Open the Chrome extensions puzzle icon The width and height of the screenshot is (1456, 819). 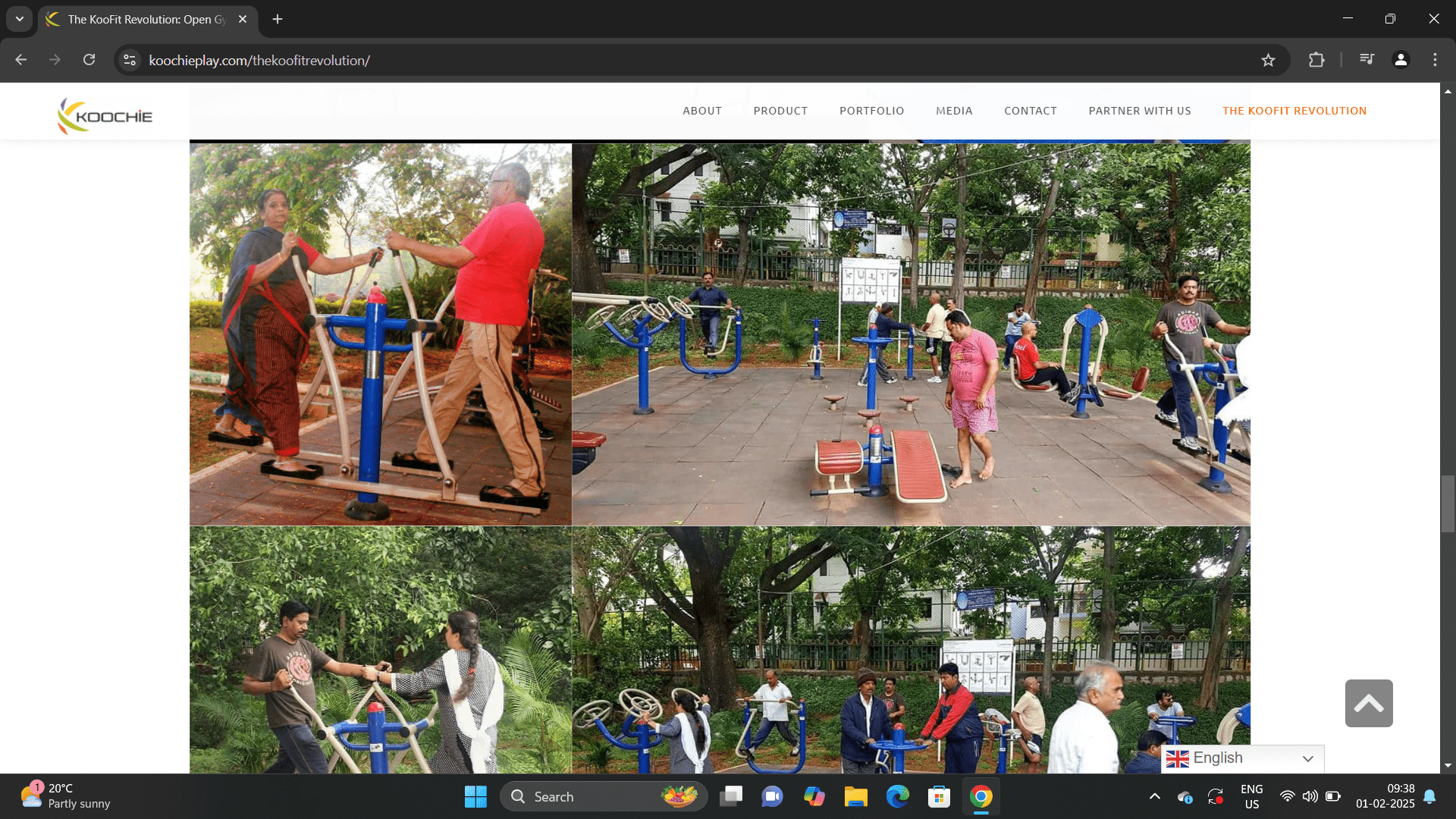click(x=1316, y=60)
